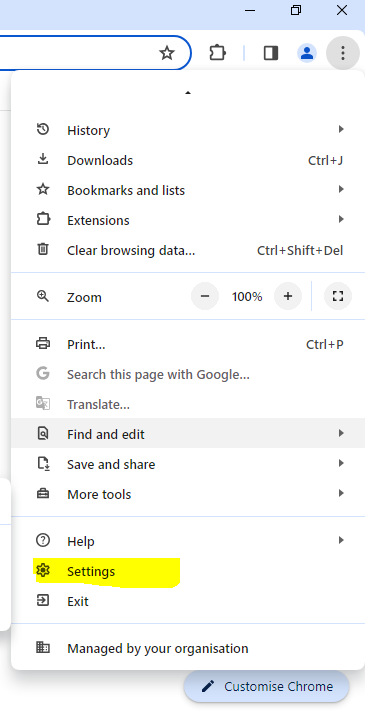Click the Help question mark icon
Image resolution: width=365 pixels, height=713 pixels.
click(x=43, y=540)
